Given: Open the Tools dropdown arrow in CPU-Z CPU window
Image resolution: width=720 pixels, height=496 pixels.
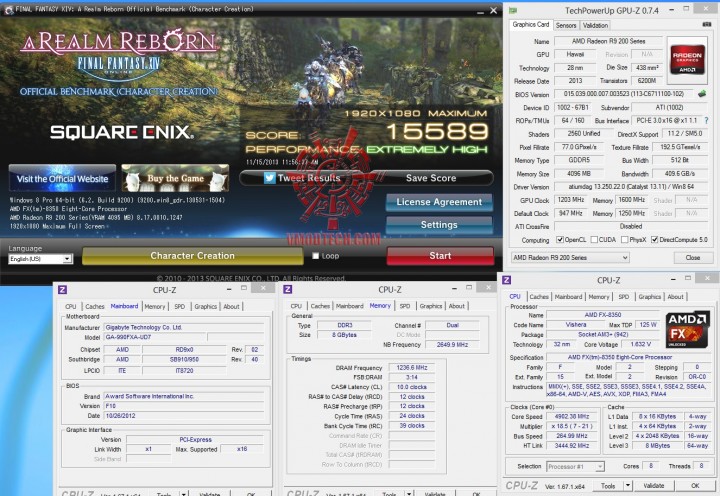Looking at the screenshot, I should pyautogui.click(x=628, y=485).
